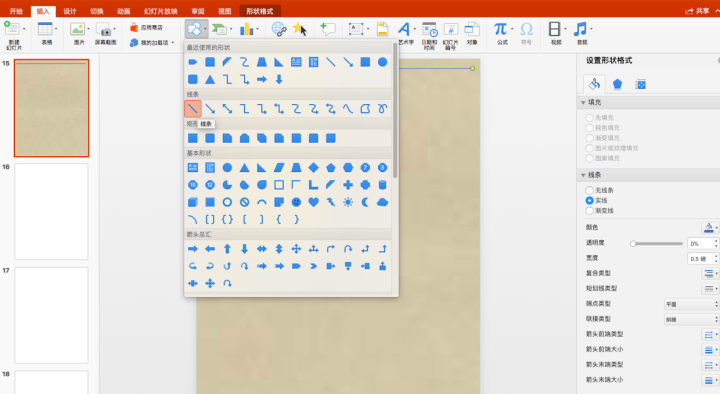Switch to the 开始 ribbon tab
The height and width of the screenshot is (394, 720).
[x=16, y=11]
